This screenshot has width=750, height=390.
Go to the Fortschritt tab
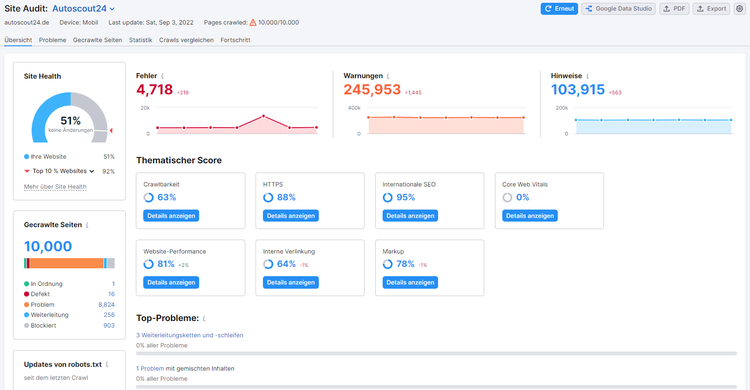pos(235,40)
